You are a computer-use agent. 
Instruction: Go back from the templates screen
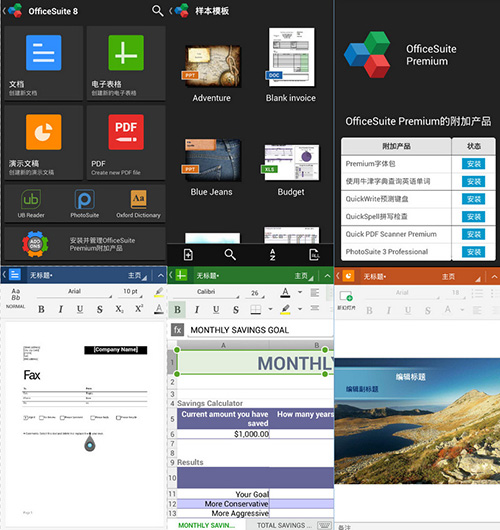pyautogui.click(x=171, y=11)
